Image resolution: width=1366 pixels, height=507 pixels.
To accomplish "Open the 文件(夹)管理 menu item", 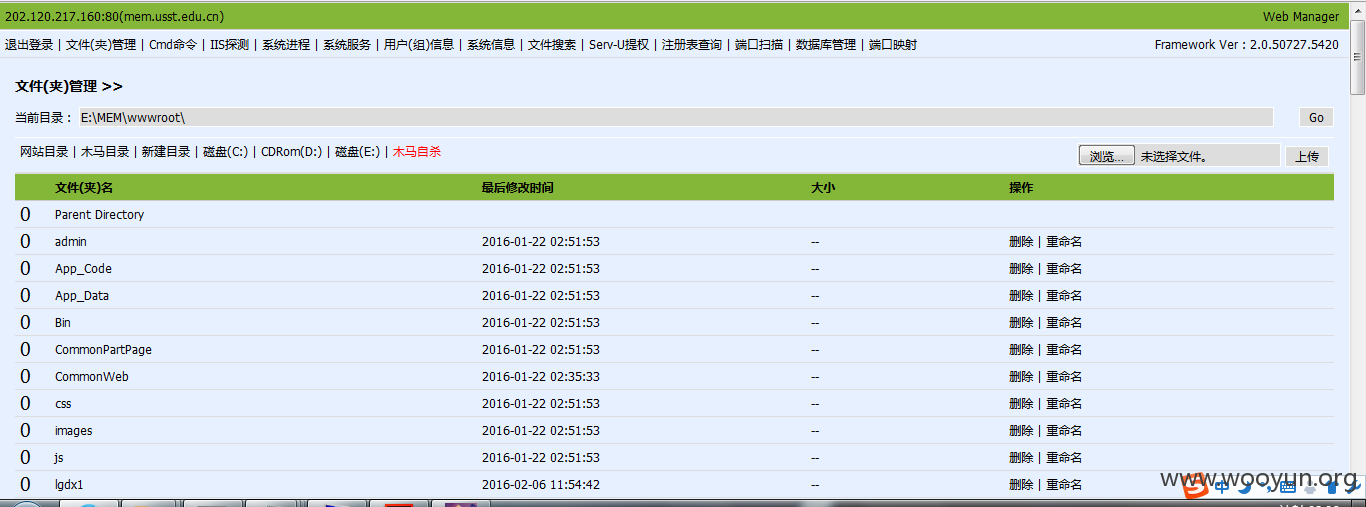I will (101, 45).
